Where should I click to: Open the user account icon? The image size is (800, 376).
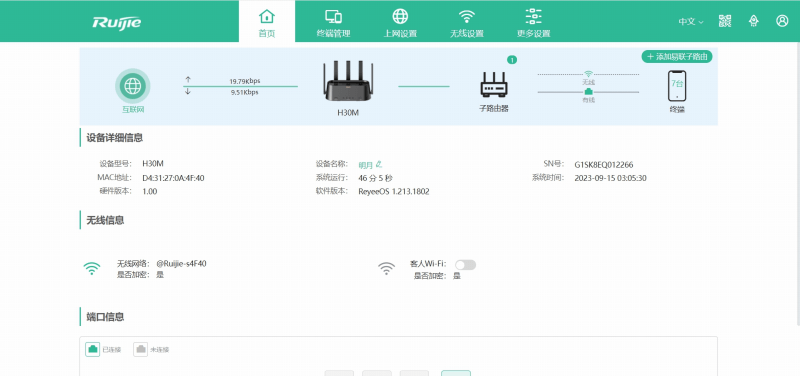pos(782,21)
